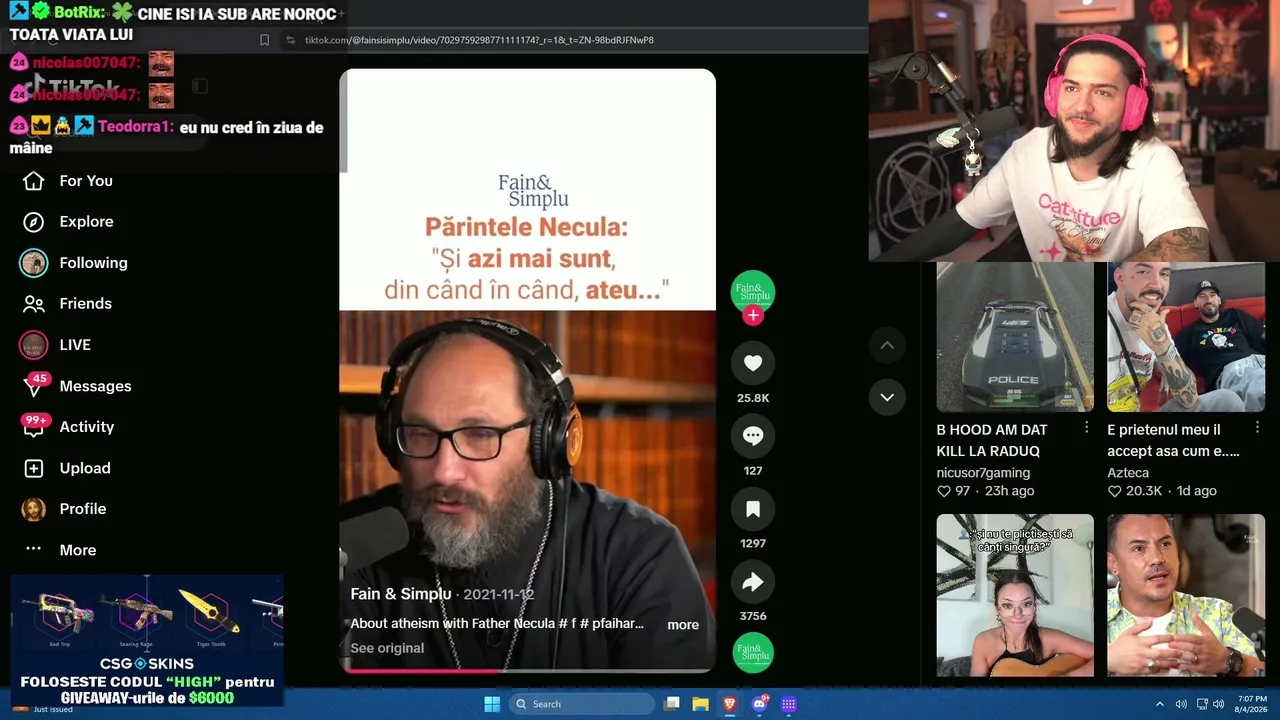Select the Explore menu label
Image resolution: width=1280 pixels, height=720 pixels.
click(x=86, y=222)
